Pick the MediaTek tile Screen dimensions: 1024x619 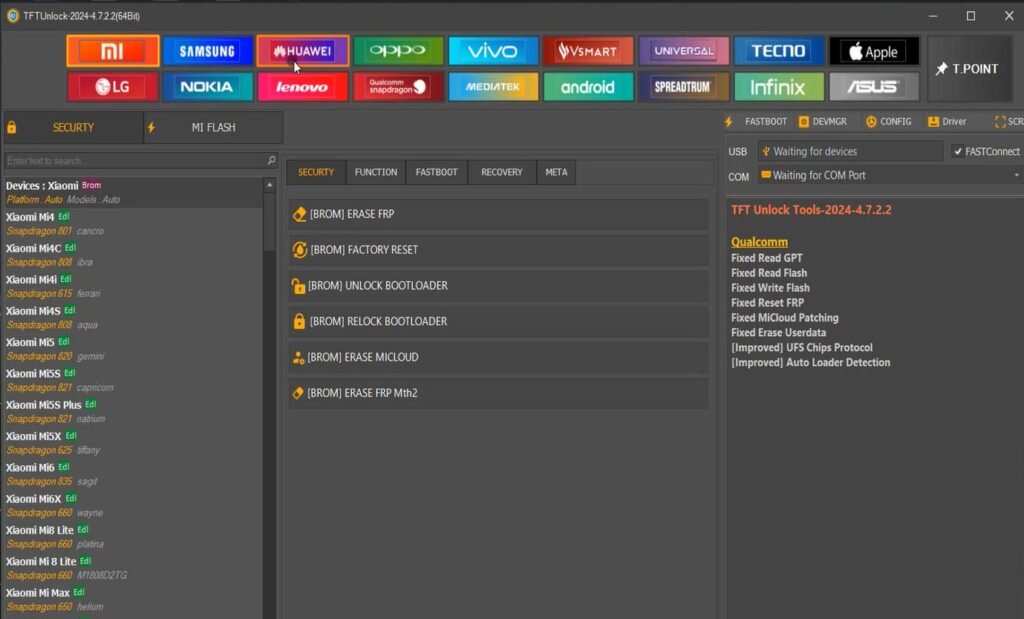pyautogui.click(x=493, y=87)
